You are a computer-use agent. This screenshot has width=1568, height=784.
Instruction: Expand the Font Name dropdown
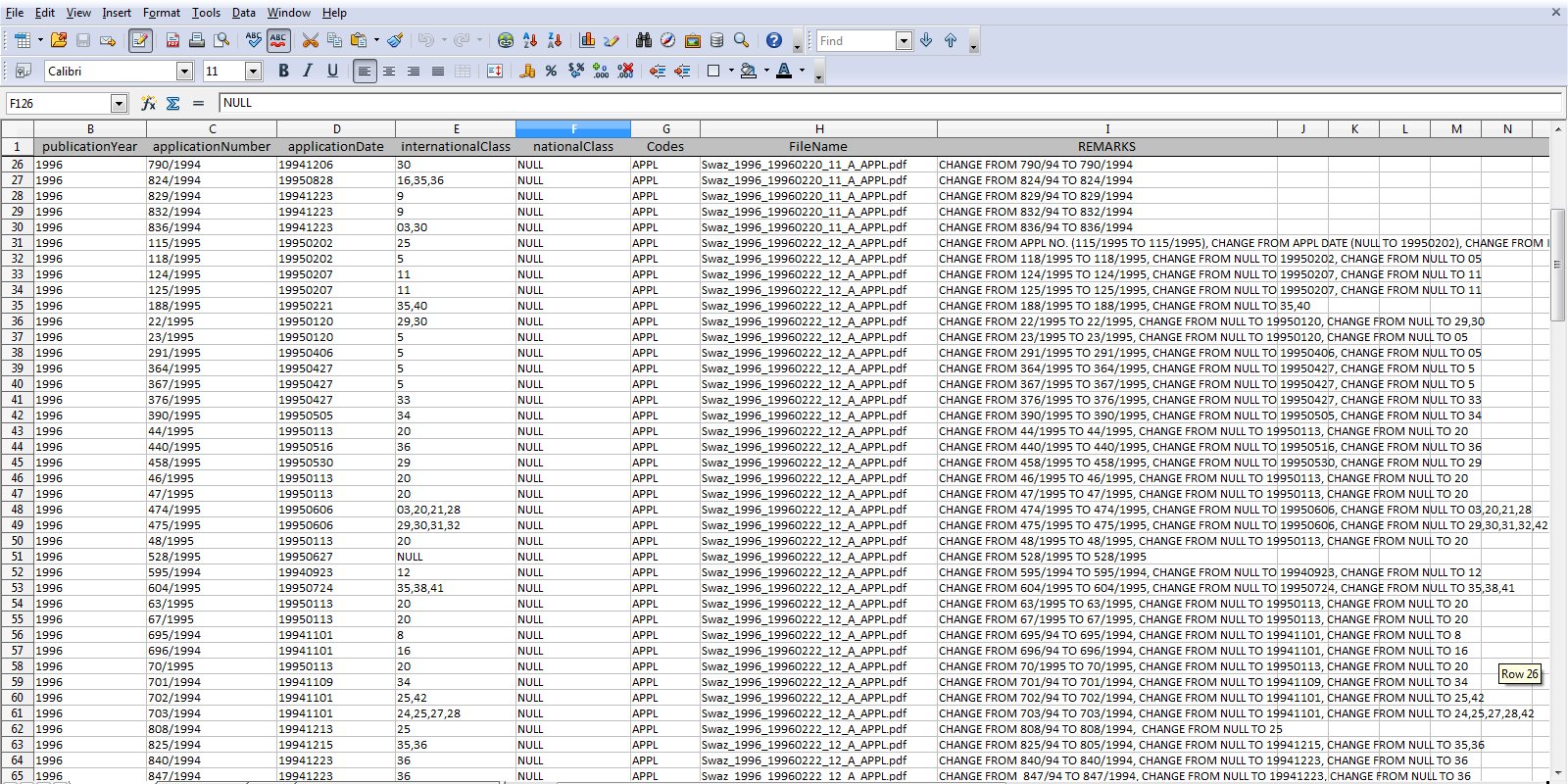(x=184, y=71)
